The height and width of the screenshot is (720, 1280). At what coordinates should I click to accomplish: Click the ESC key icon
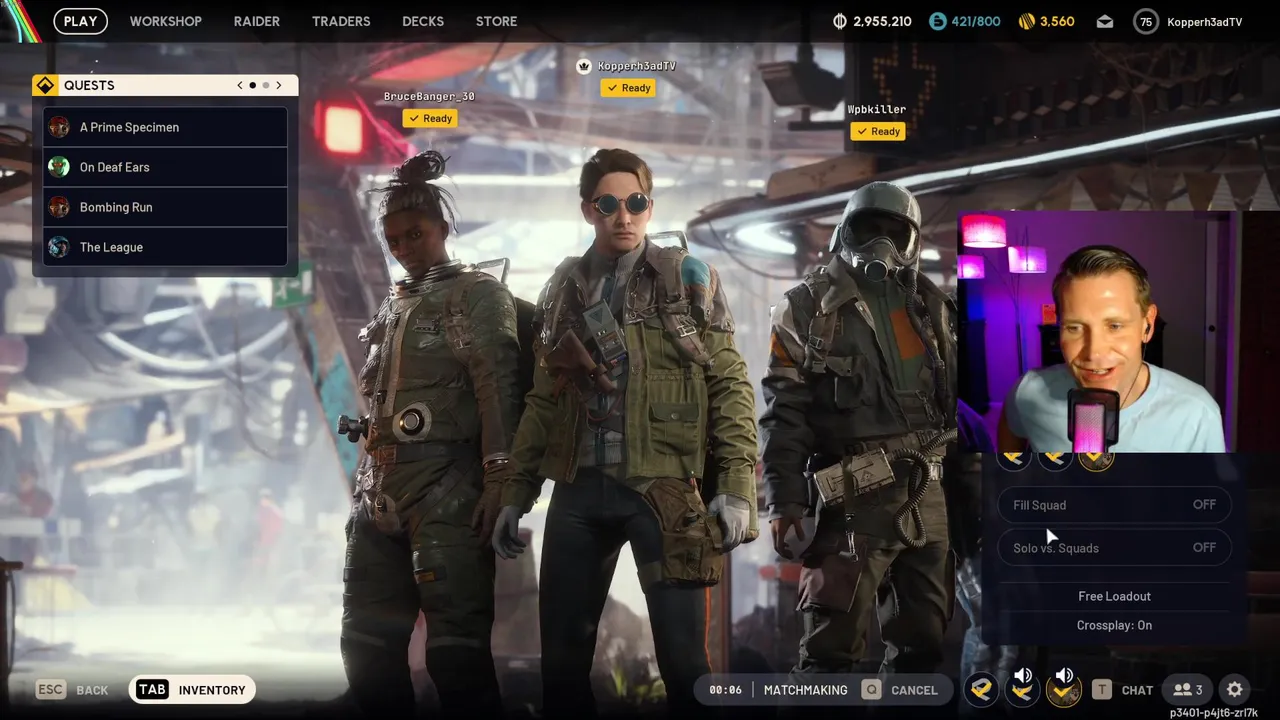coord(50,689)
